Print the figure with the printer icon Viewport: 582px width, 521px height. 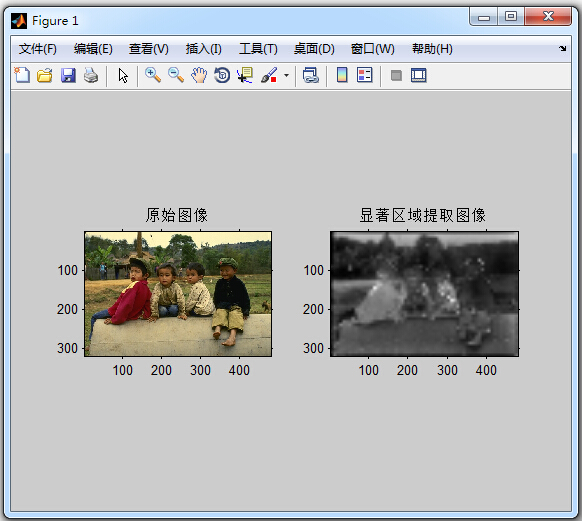point(91,75)
